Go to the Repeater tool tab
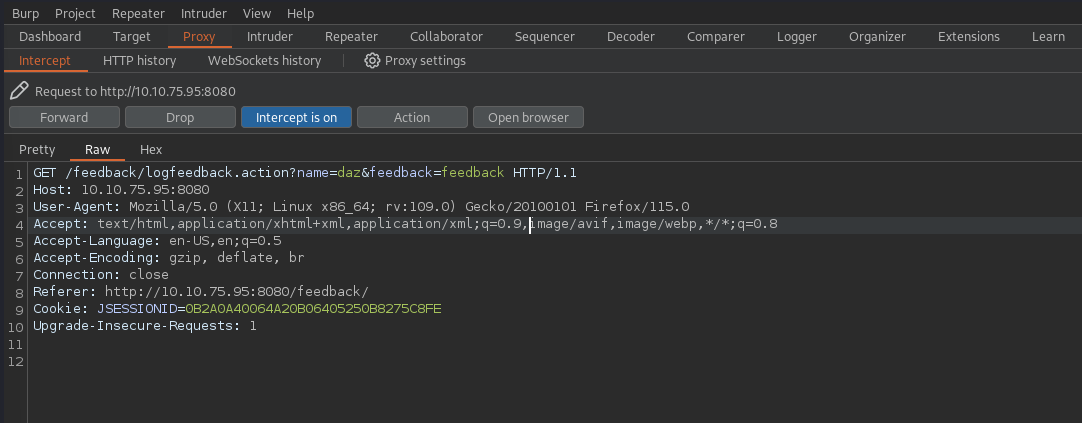The image size is (1082, 423). point(351,37)
